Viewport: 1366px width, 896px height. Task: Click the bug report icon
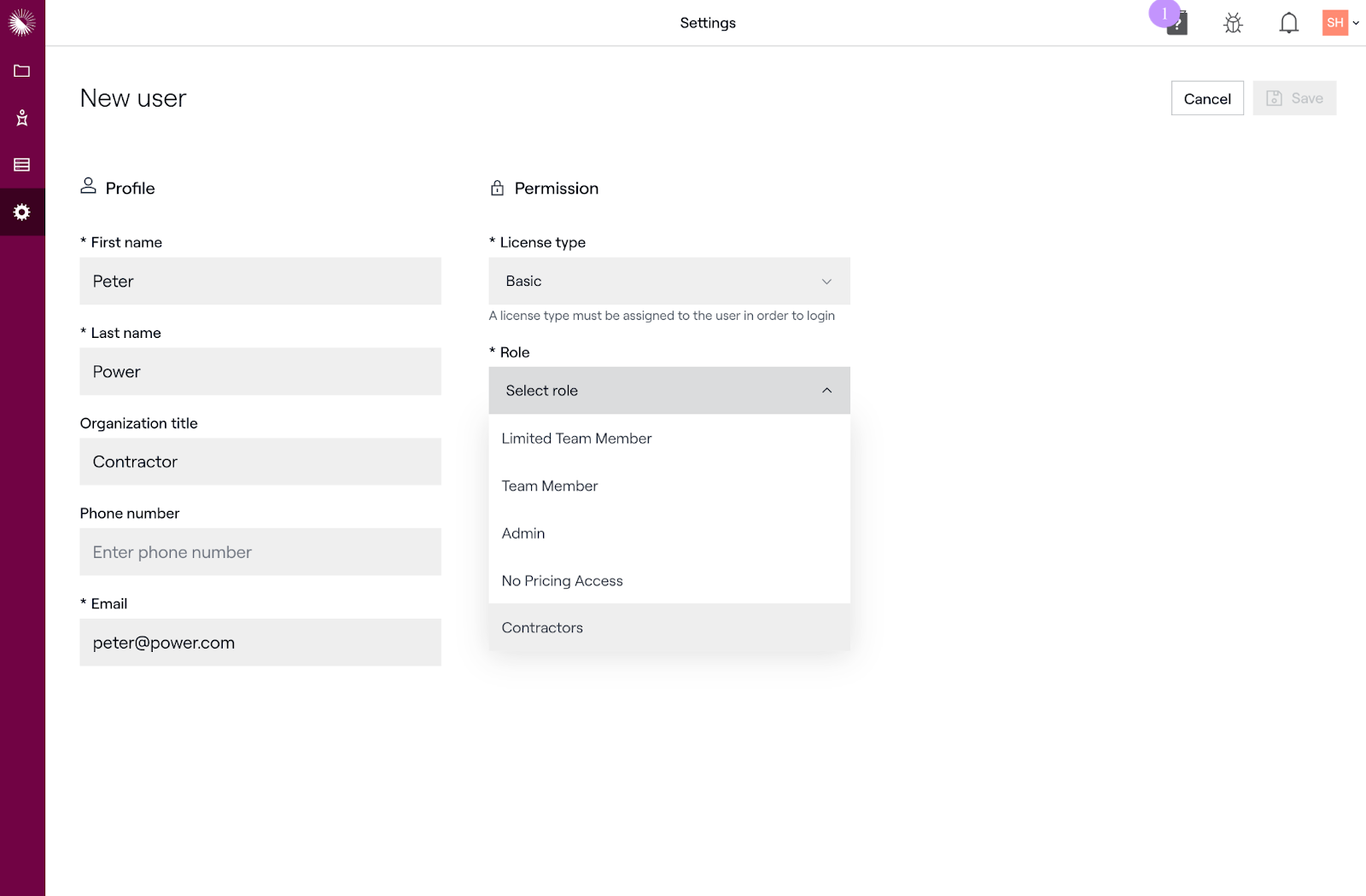click(1233, 23)
